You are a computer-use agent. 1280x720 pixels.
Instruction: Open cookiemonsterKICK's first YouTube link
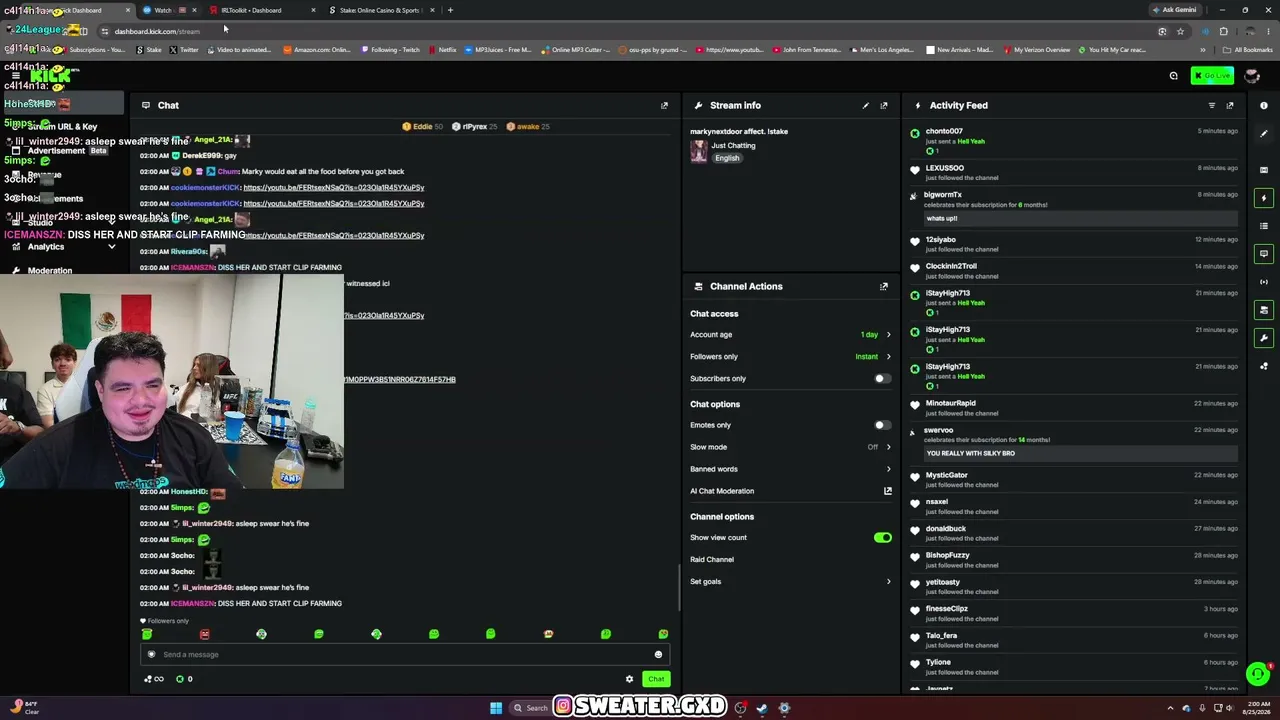pyautogui.click(x=334, y=188)
